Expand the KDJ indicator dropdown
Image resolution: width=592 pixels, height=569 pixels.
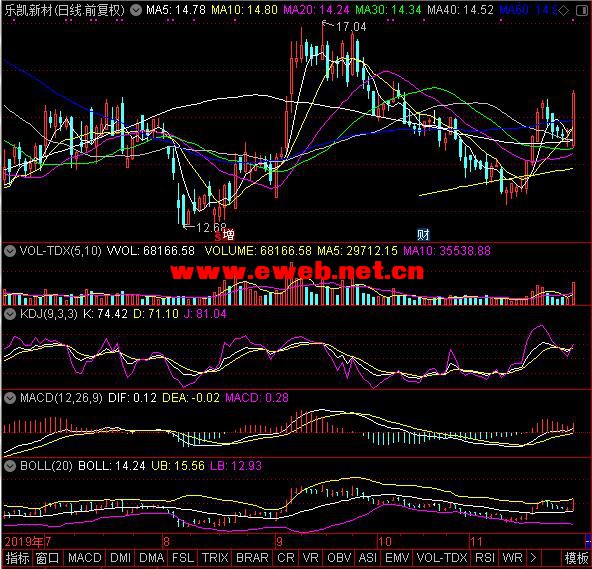(x=10, y=314)
